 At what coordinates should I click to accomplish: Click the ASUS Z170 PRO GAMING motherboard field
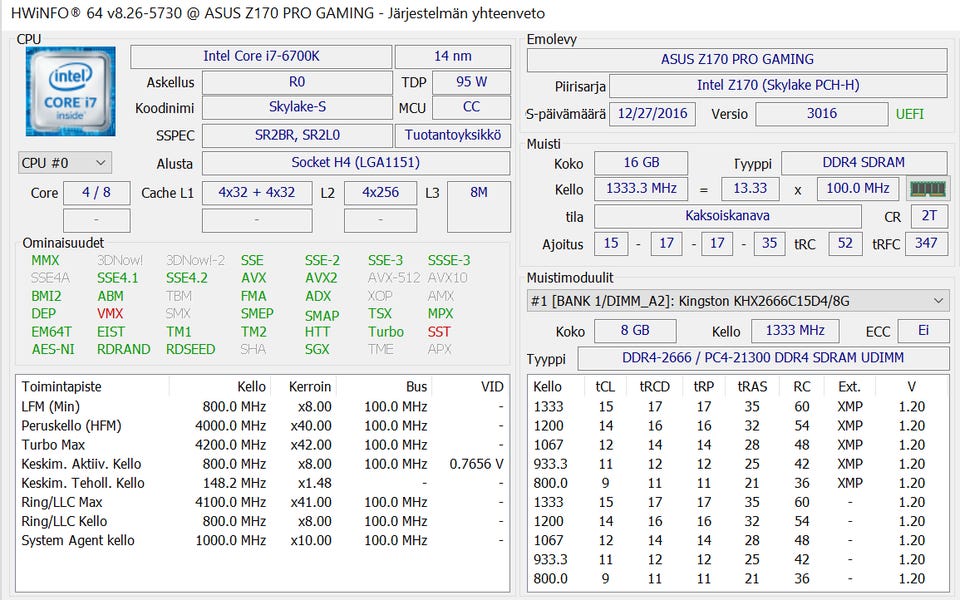coord(737,59)
